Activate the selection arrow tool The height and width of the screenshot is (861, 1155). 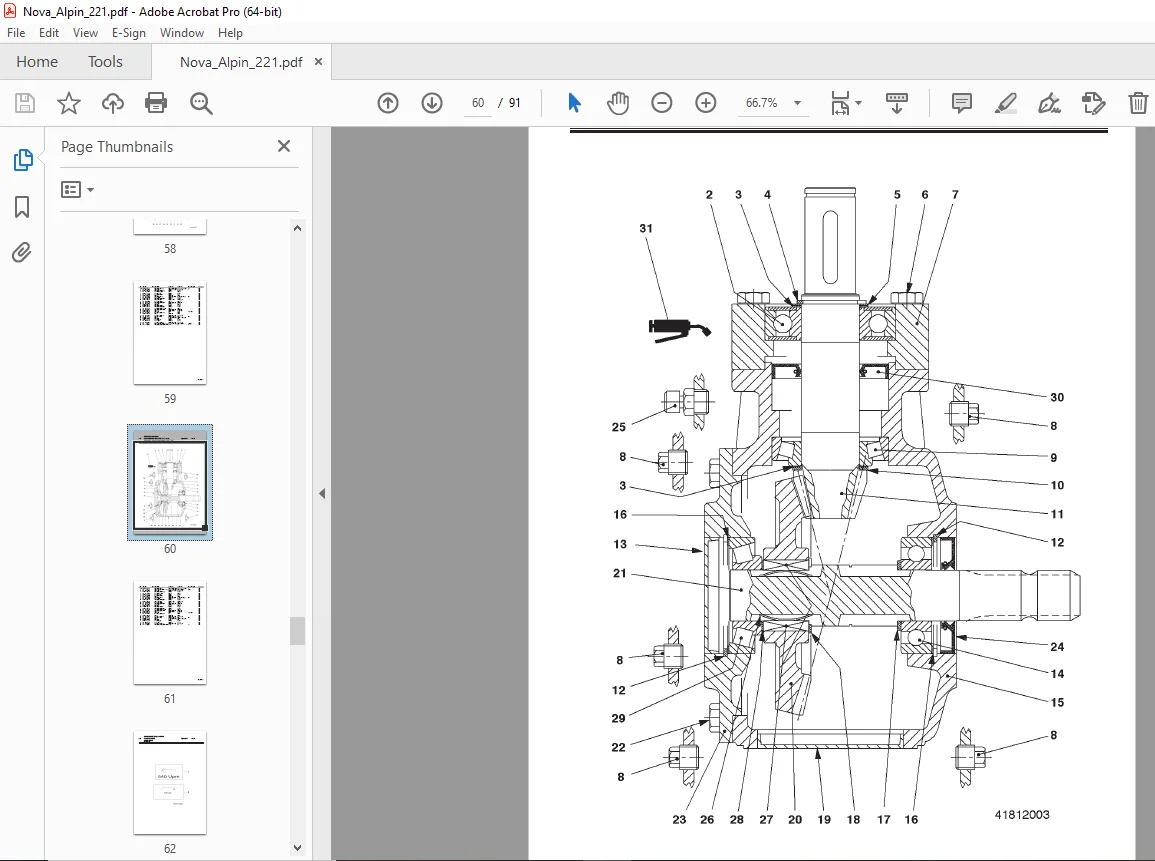575,103
